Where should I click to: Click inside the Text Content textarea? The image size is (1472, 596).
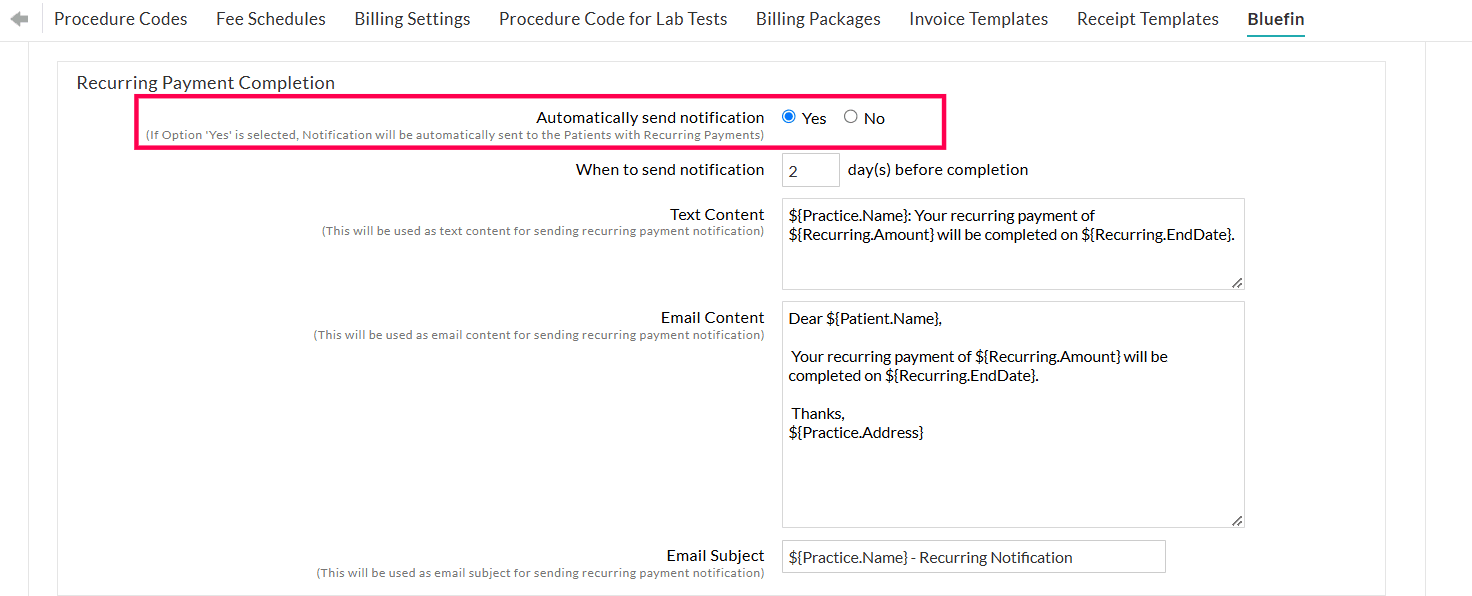(1012, 260)
